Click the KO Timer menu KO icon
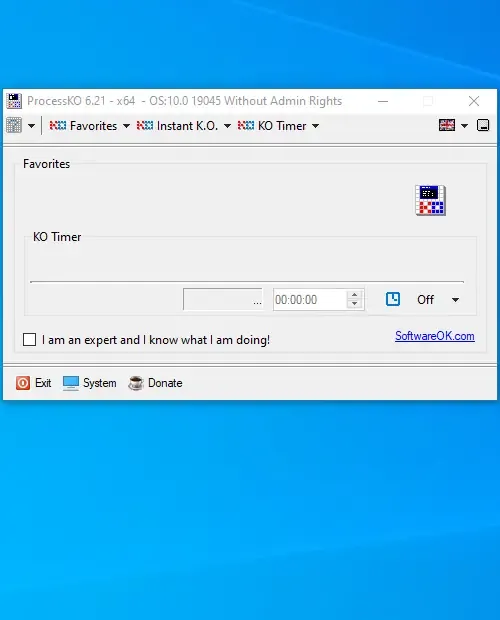Image resolution: width=500 pixels, height=620 pixels. coord(246,126)
